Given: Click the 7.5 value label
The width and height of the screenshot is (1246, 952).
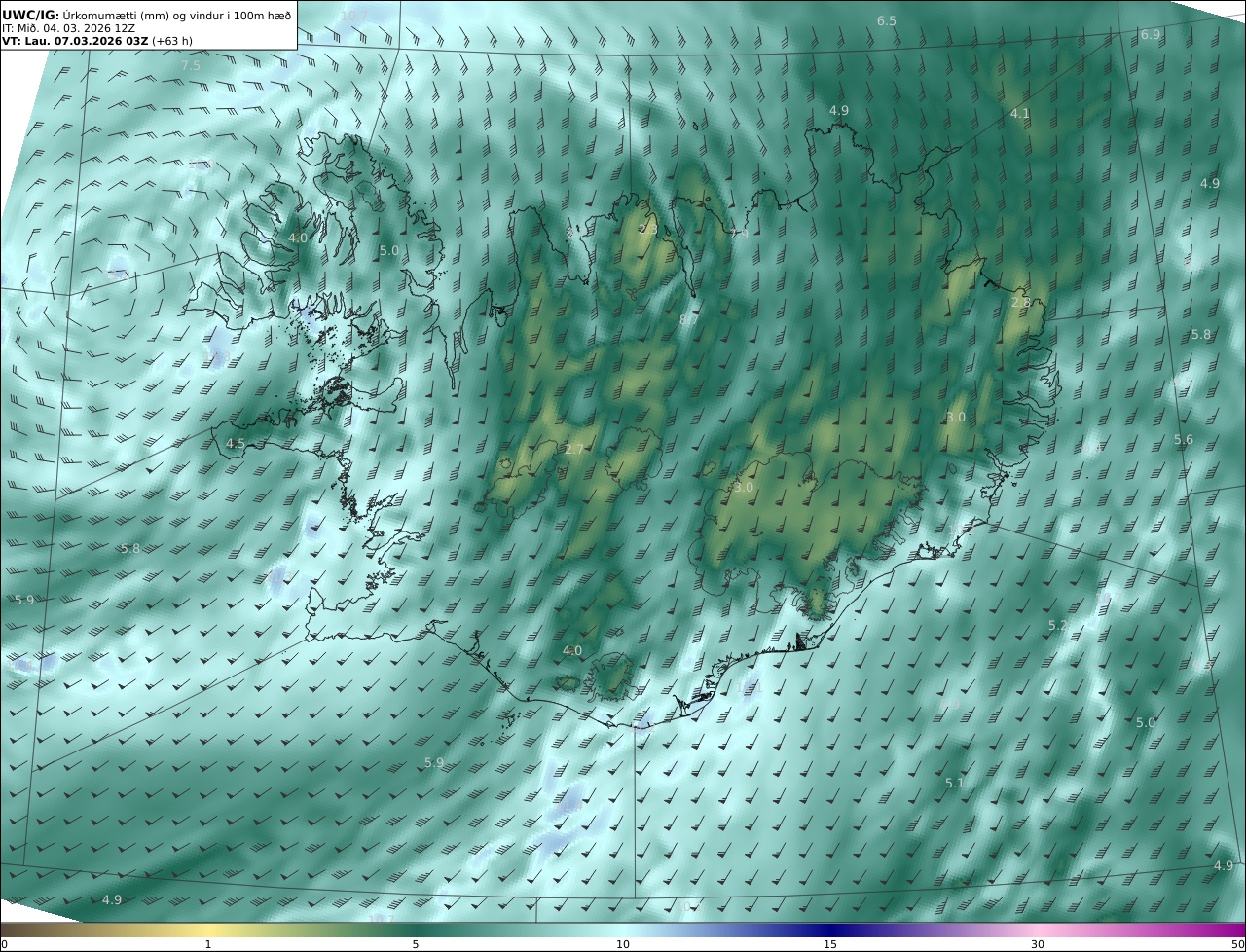Looking at the screenshot, I should pyautogui.click(x=191, y=65).
